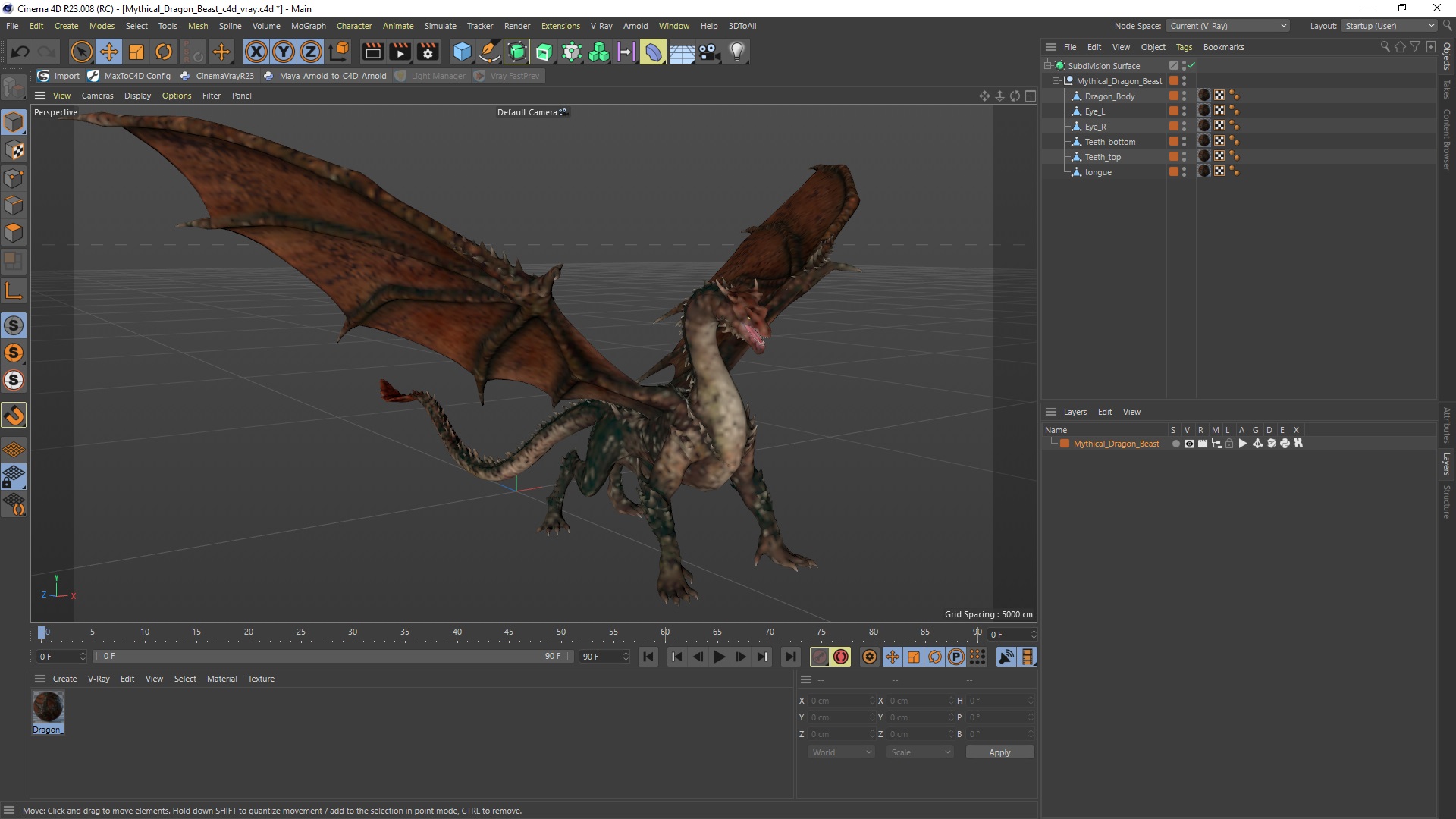Select the Dragon material thumbnail
This screenshot has height=819, width=1456.
coord(47,707)
